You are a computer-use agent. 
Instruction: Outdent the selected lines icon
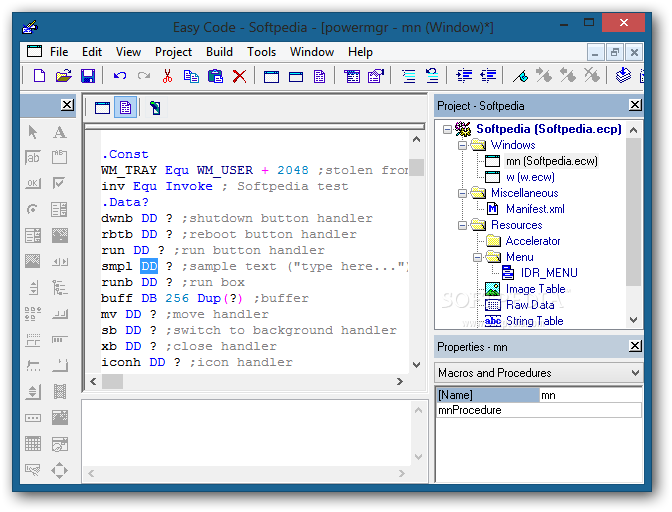click(x=488, y=76)
